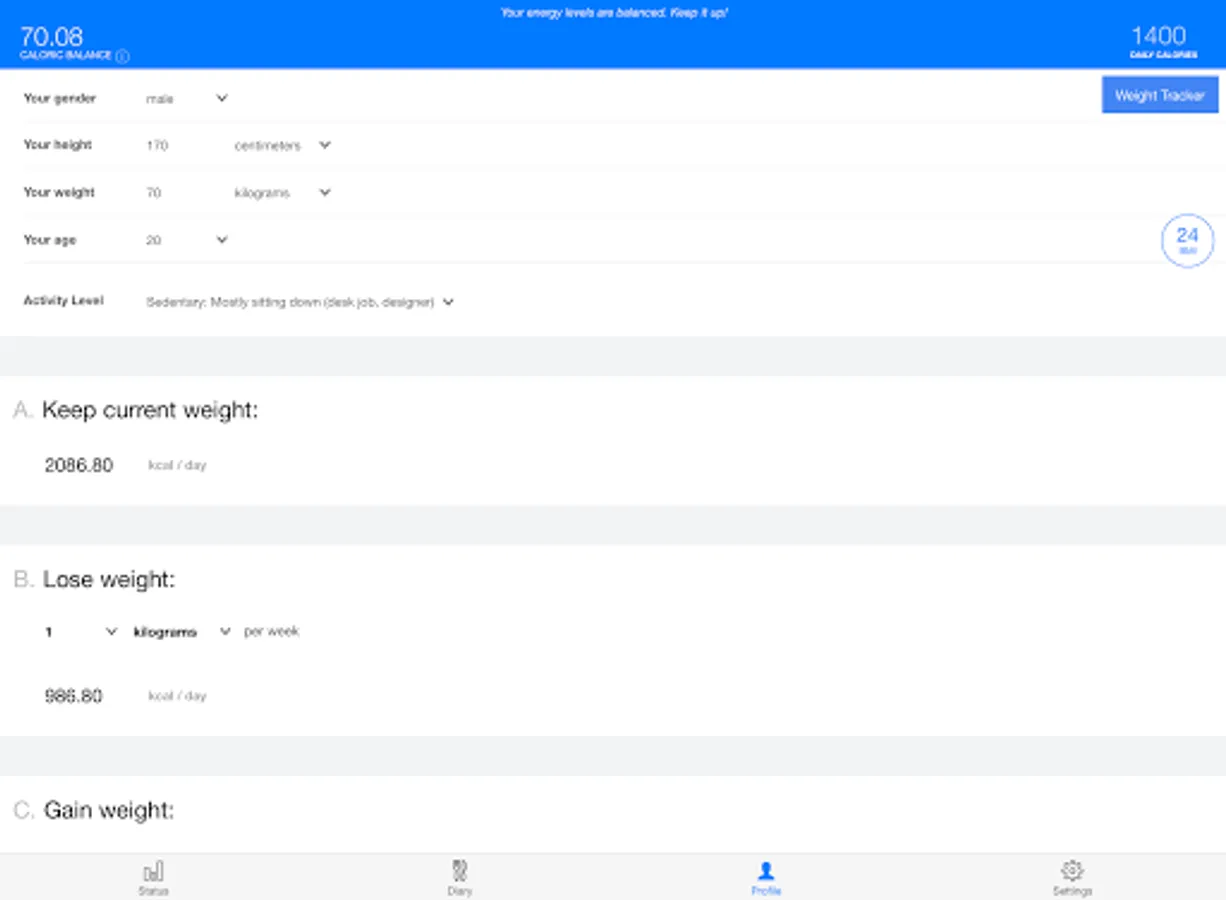Image resolution: width=1226 pixels, height=900 pixels.
Task: Change the lose weight kilograms unit dropdown
Action: point(182,632)
